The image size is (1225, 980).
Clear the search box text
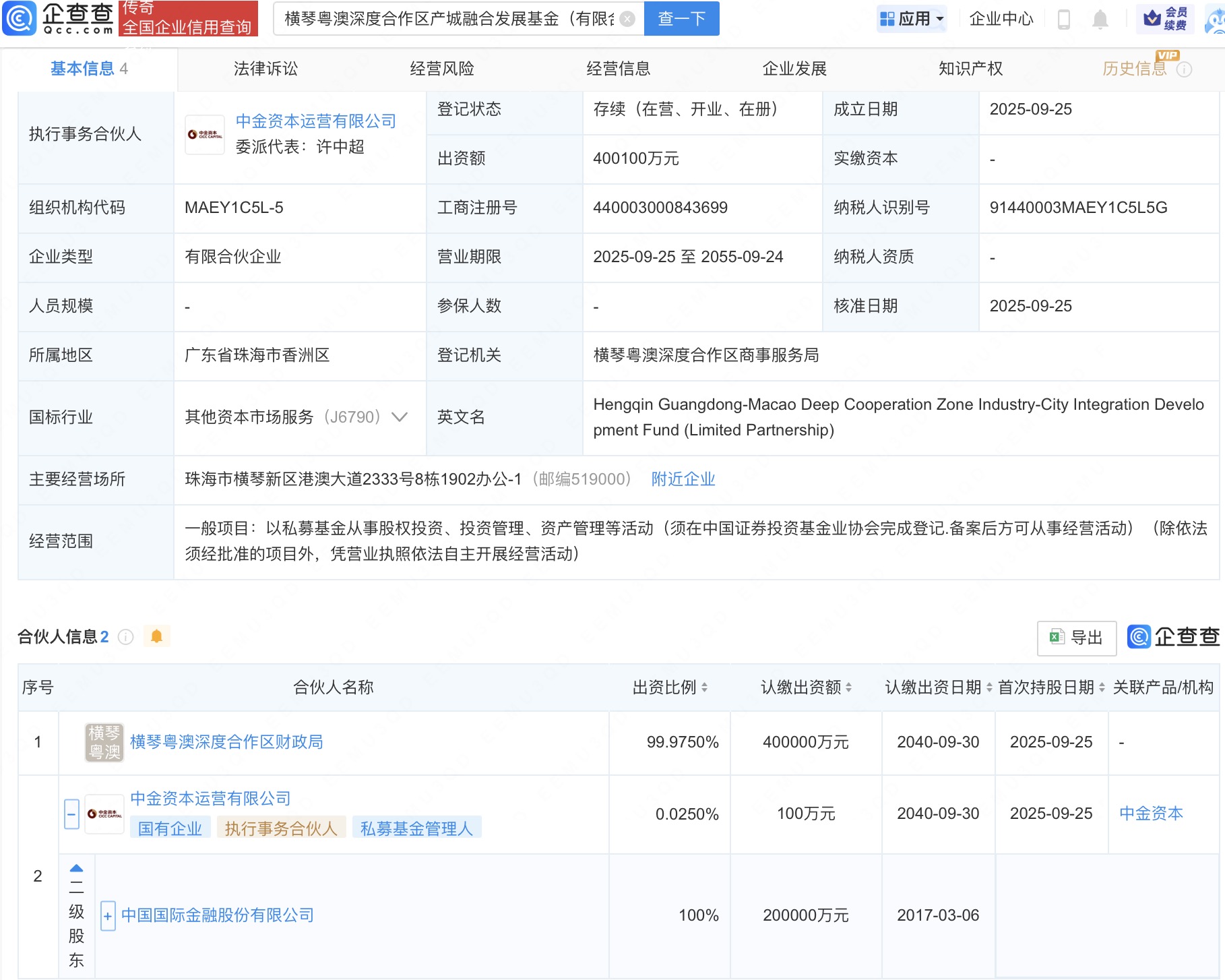pyautogui.click(x=627, y=19)
